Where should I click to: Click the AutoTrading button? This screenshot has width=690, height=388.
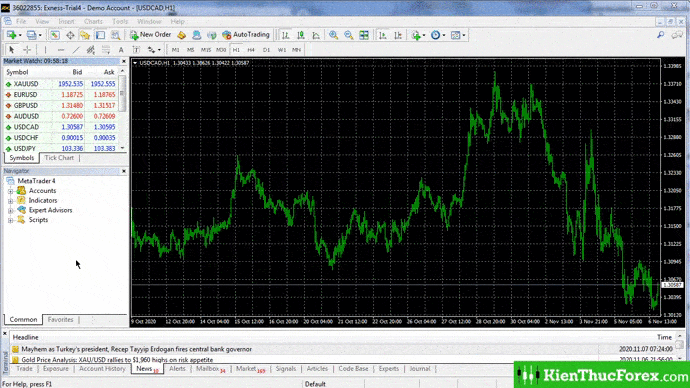(246, 35)
